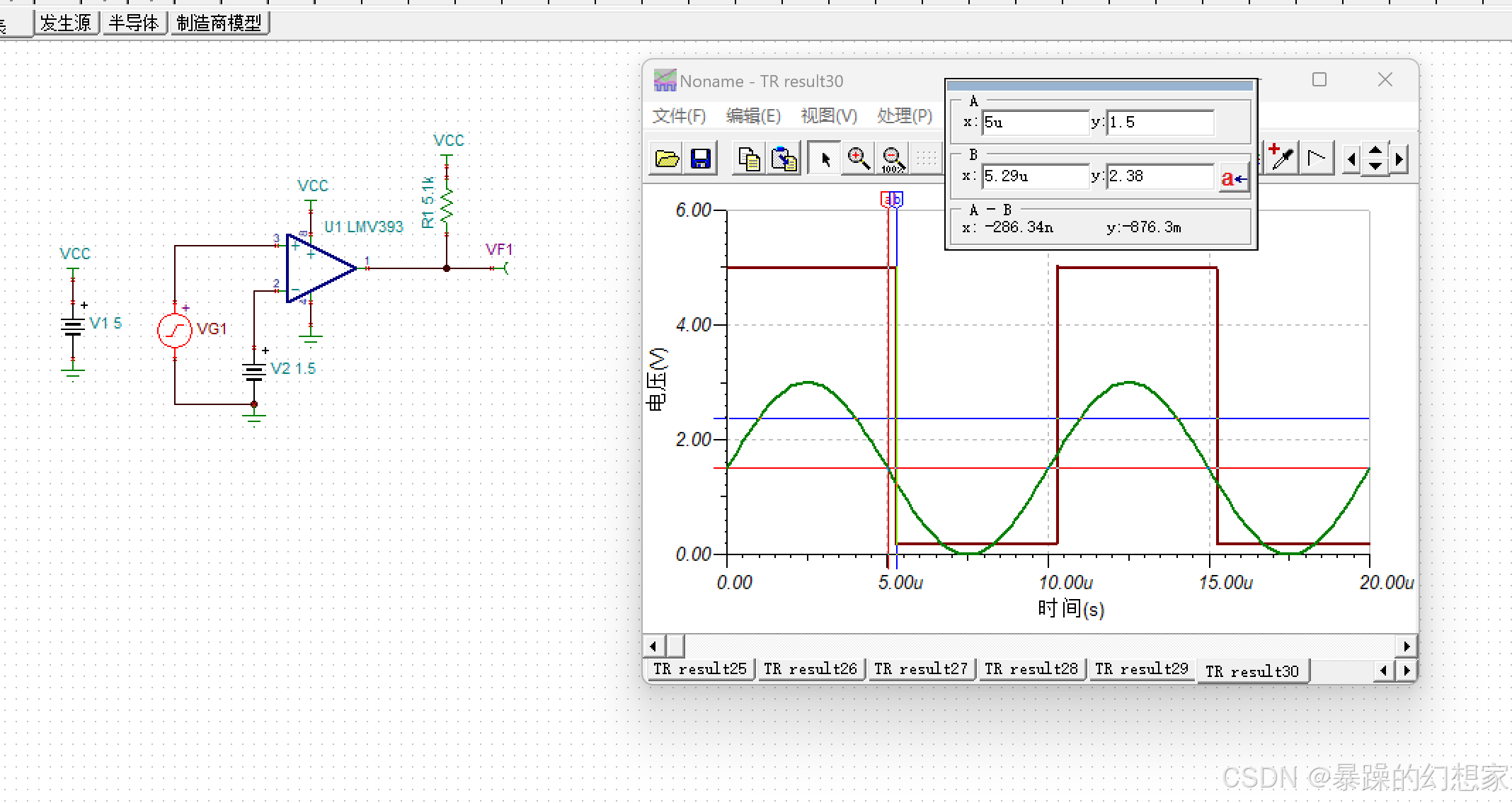Viewport: 1512px width, 803px height.
Task: Open the 半导体 component tab
Action: 134,23
